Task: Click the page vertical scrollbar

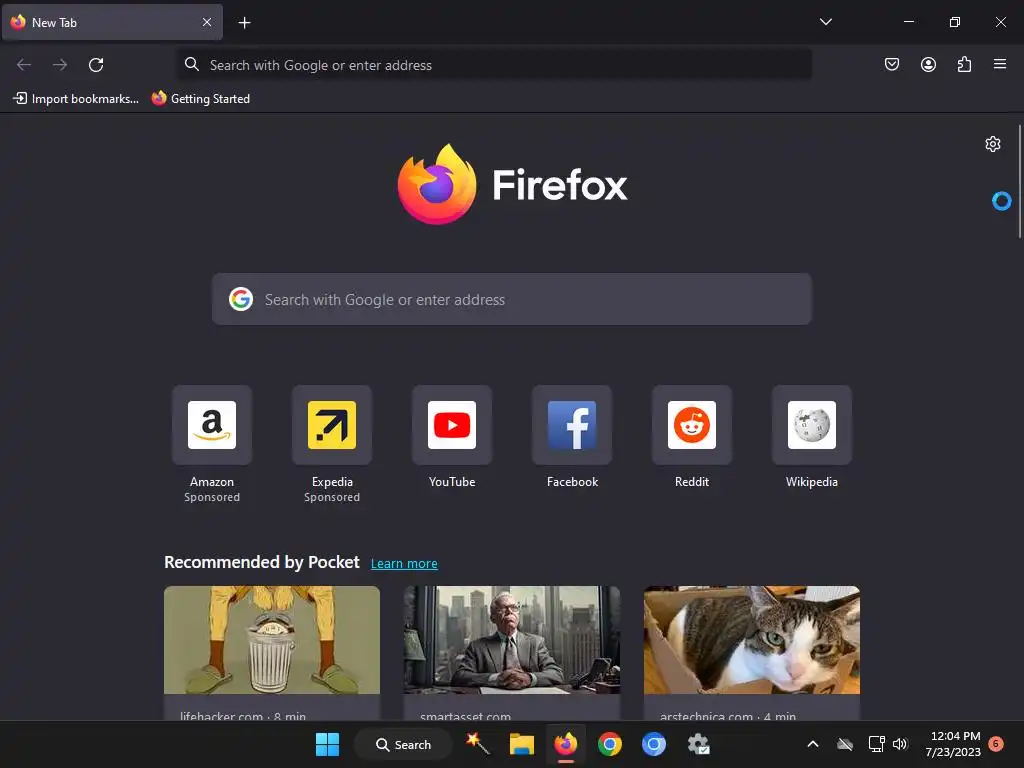Action: click(x=1019, y=182)
